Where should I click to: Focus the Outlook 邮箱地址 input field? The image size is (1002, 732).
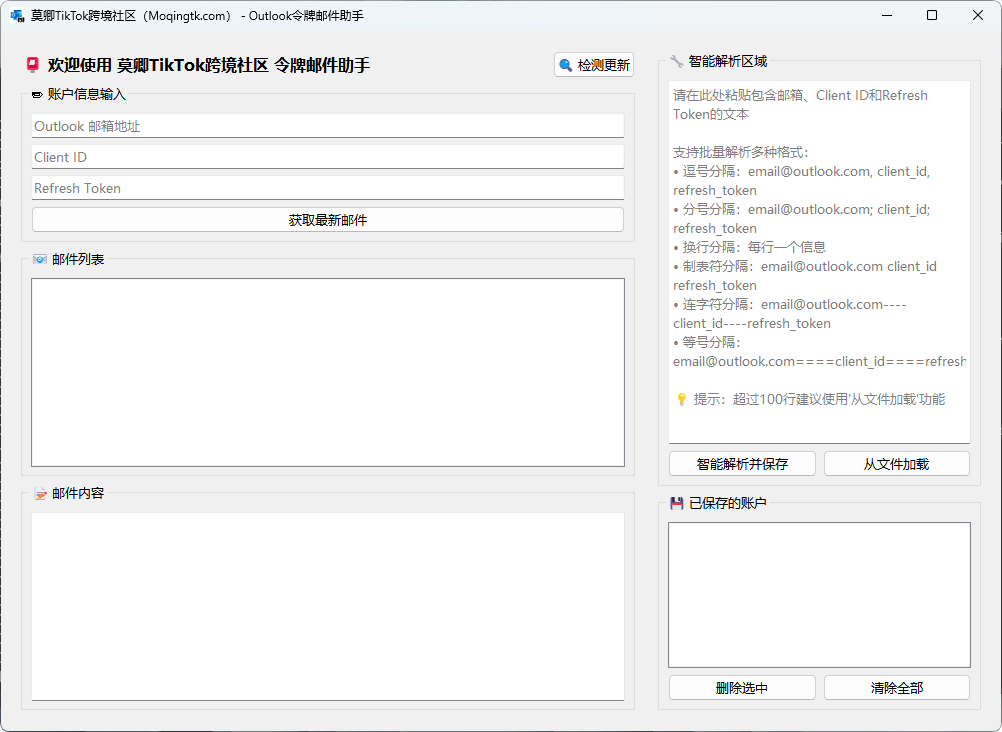[327, 126]
